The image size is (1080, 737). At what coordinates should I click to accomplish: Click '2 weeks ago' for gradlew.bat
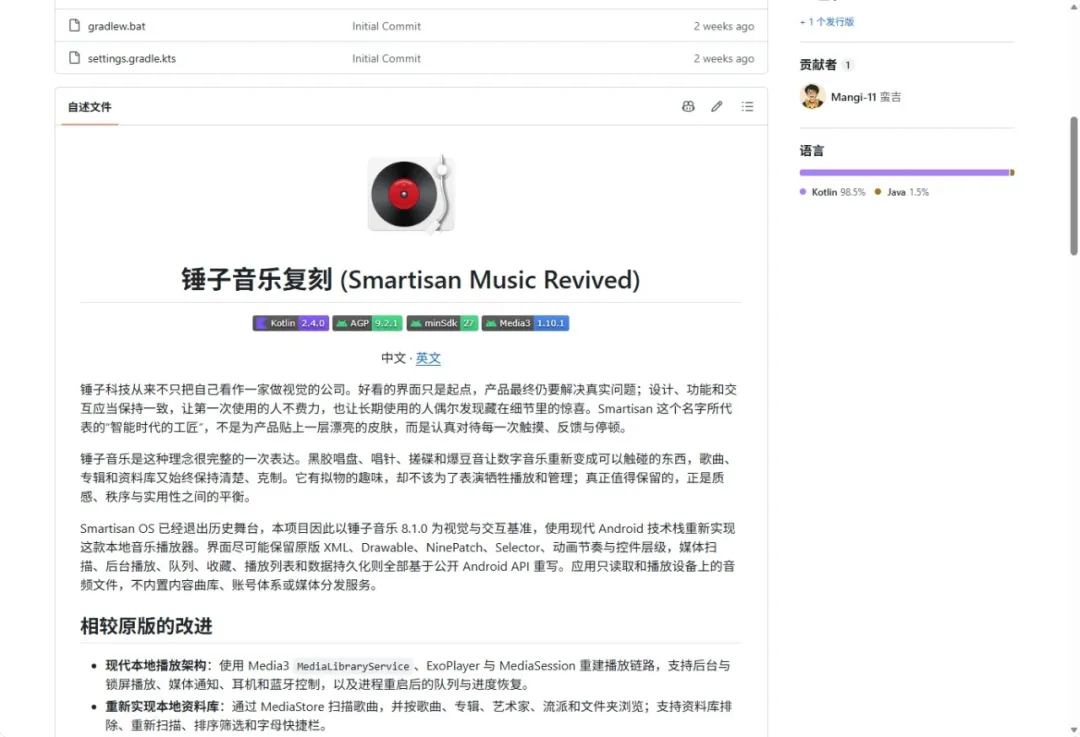723,26
